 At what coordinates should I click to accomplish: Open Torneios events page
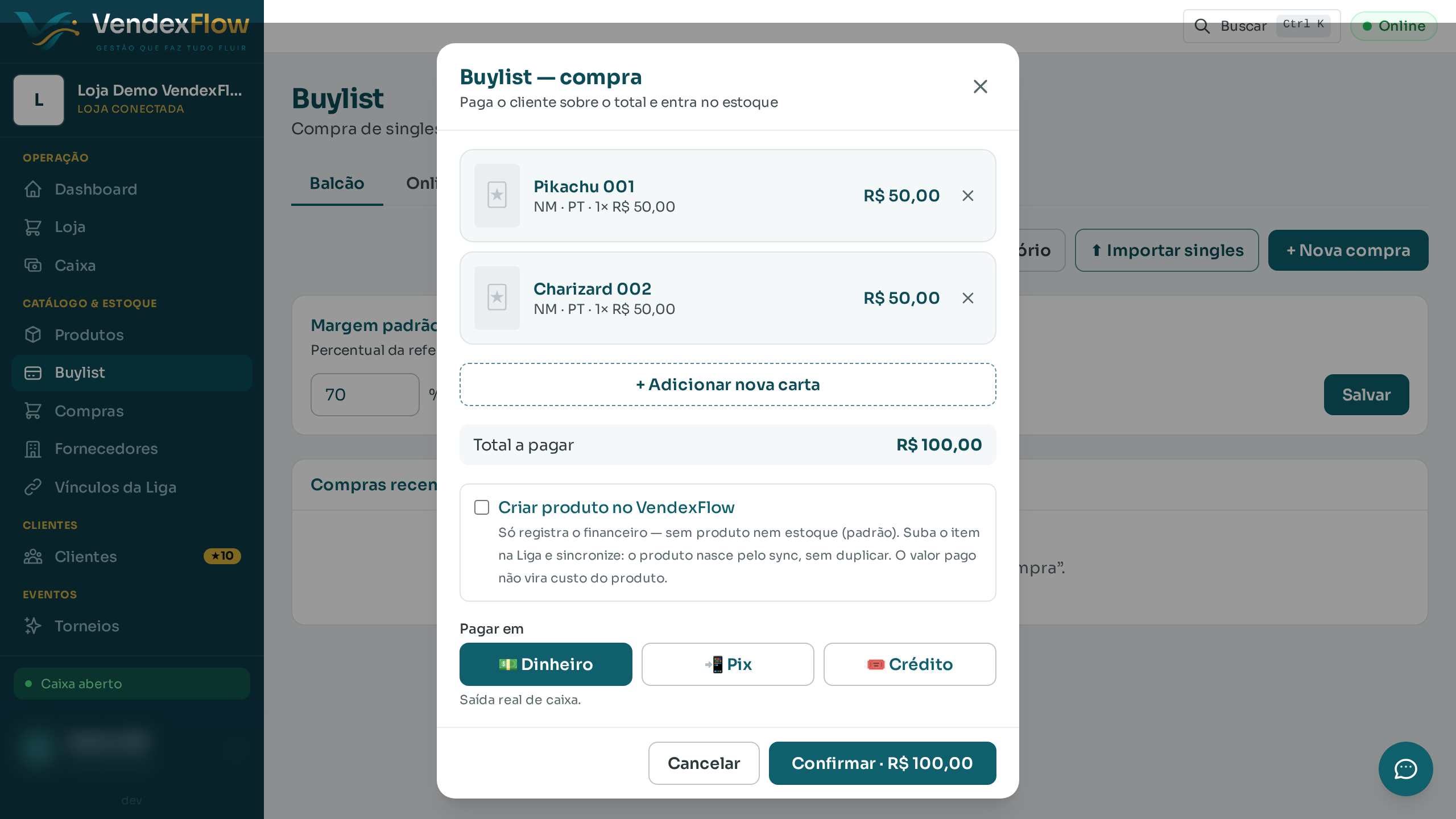click(132, 626)
